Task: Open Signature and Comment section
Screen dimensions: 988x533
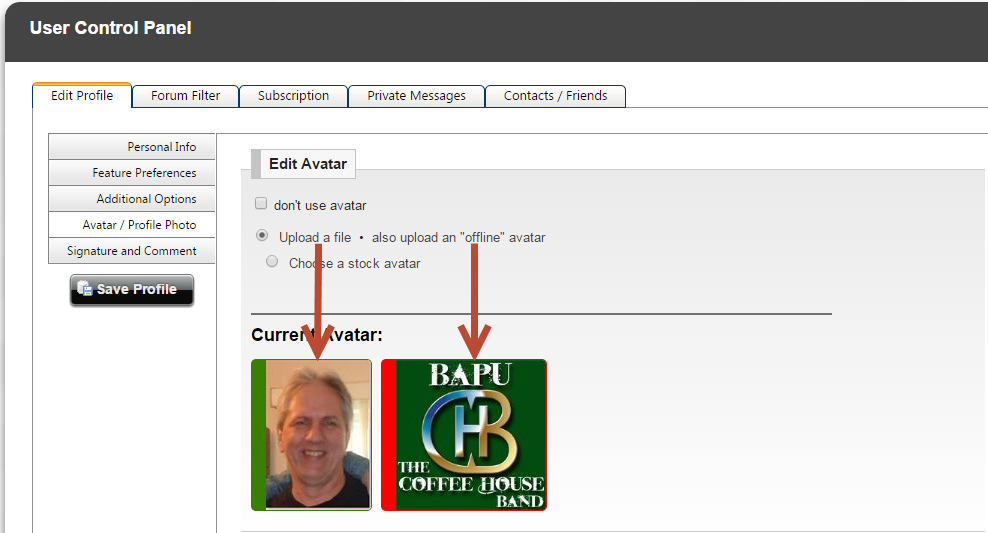Action: click(132, 251)
